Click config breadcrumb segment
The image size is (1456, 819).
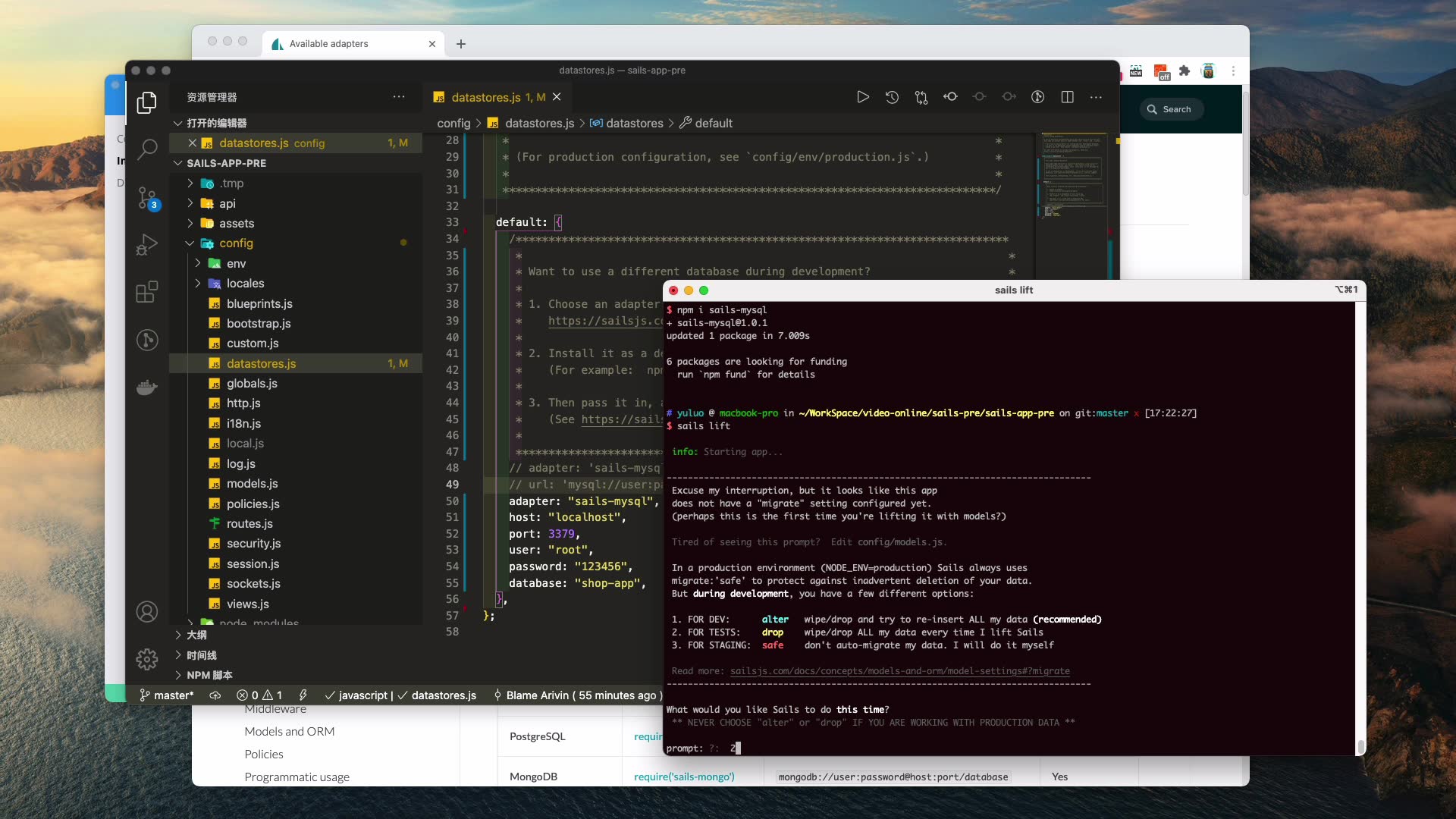pos(453,123)
